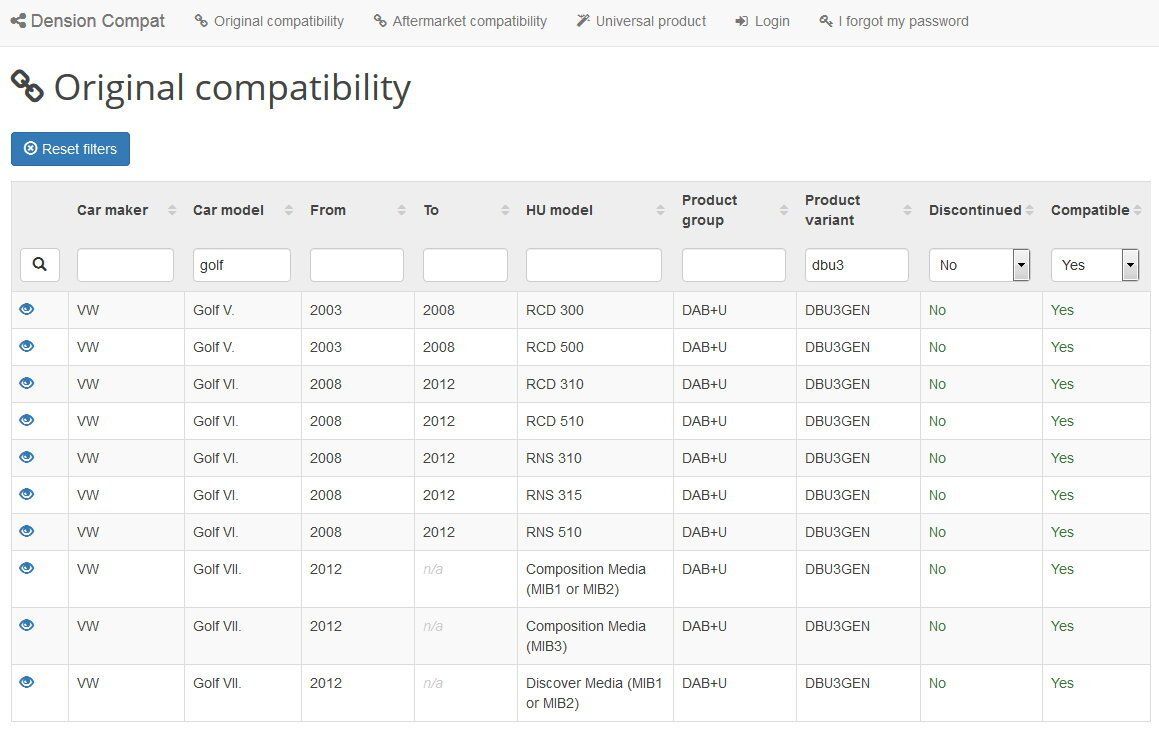Focus the Car model filter field containing golf
The height and width of the screenshot is (729, 1159).
tap(241, 265)
